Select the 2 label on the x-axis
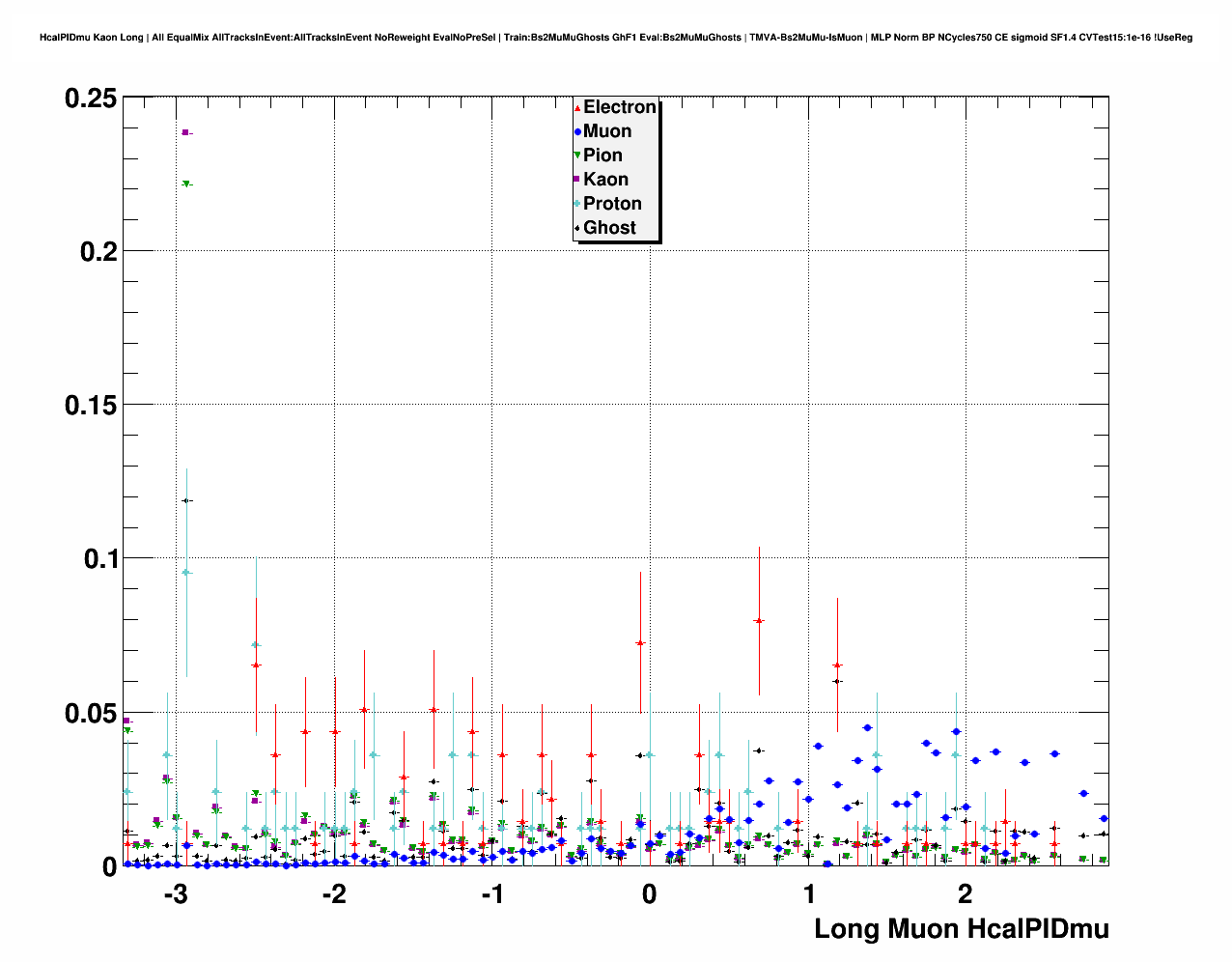This screenshot has height=962, width=1232. (x=966, y=894)
